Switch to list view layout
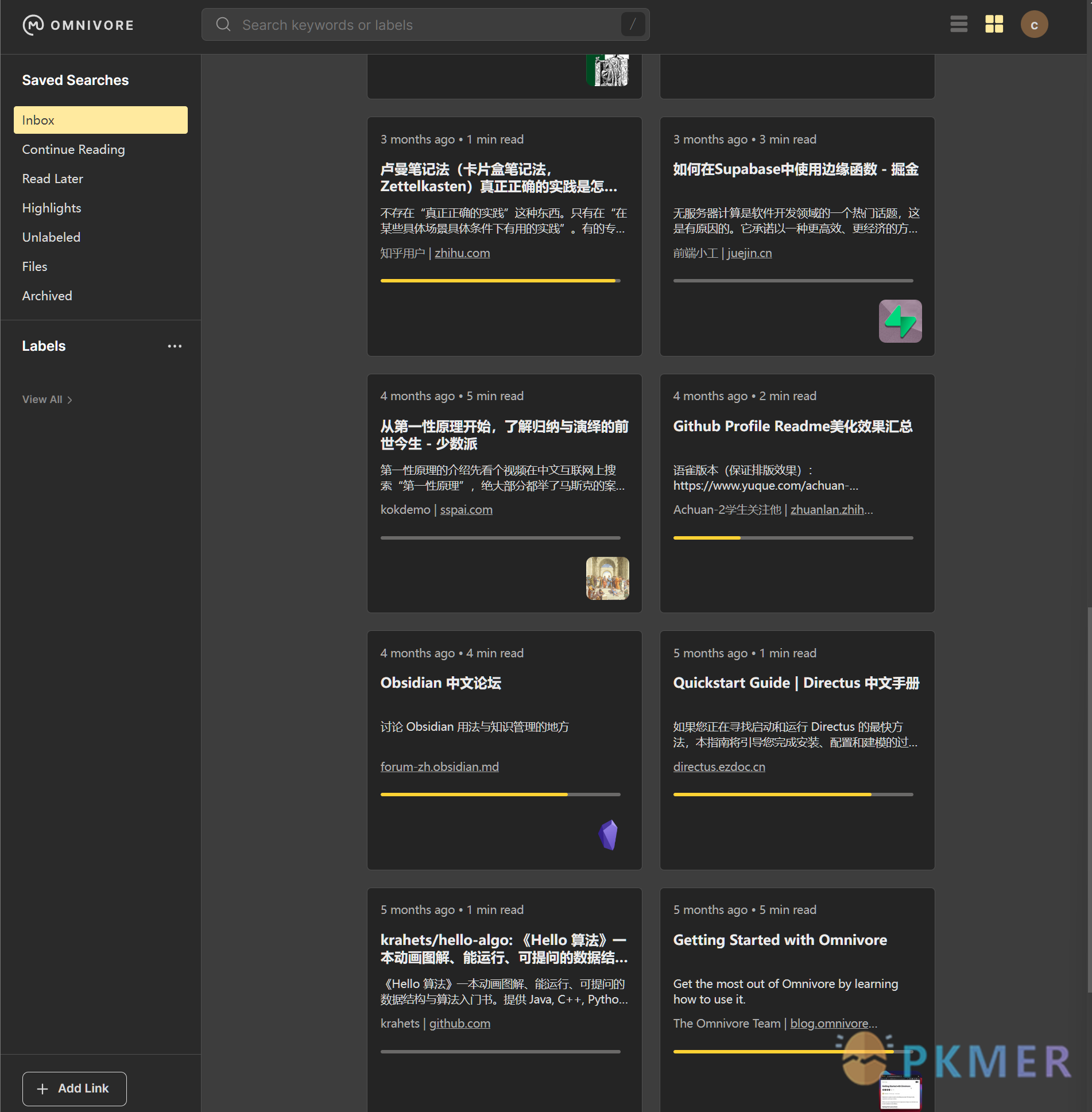 [x=959, y=24]
